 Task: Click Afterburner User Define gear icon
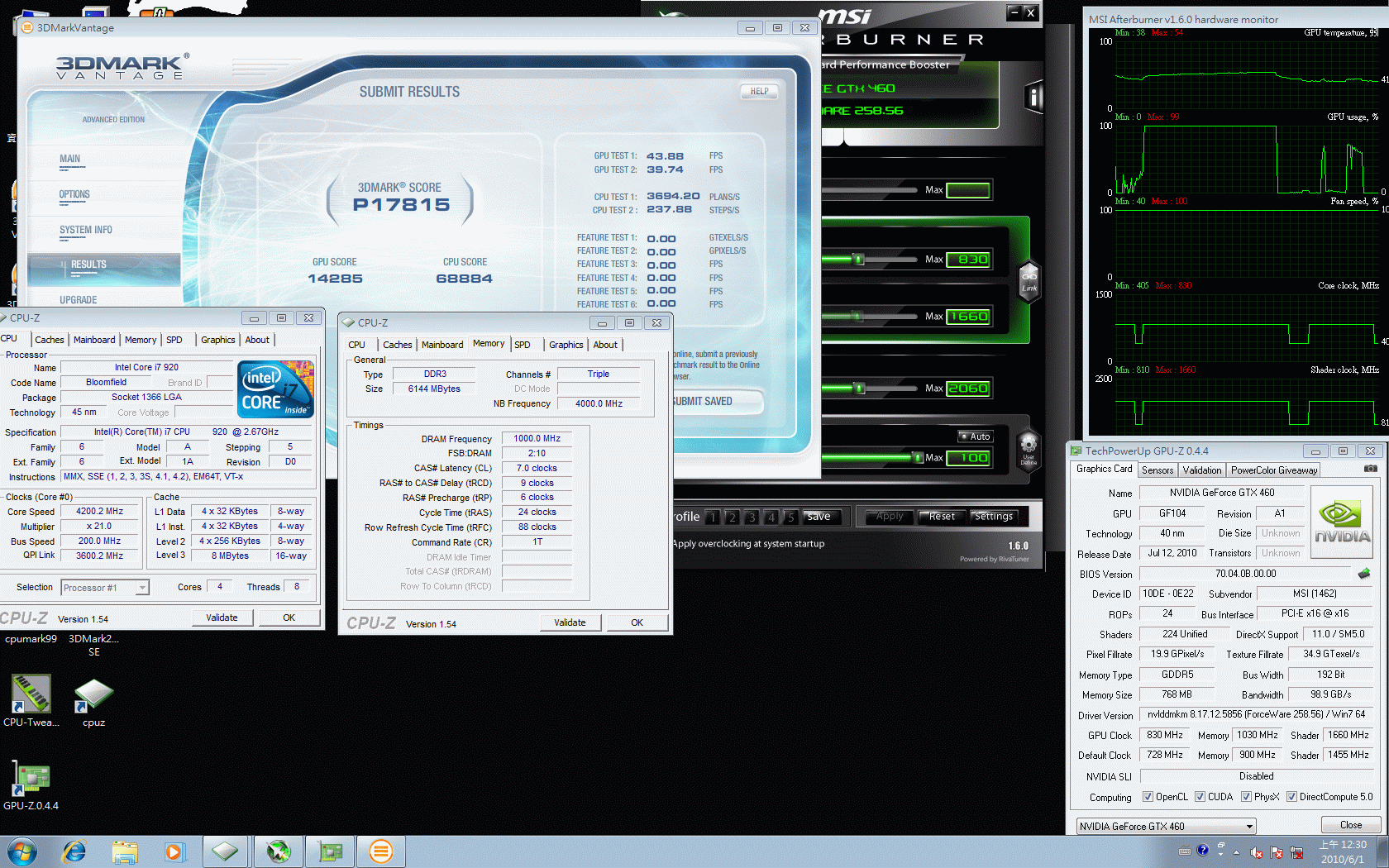pyautogui.click(x=1029, y=450)
